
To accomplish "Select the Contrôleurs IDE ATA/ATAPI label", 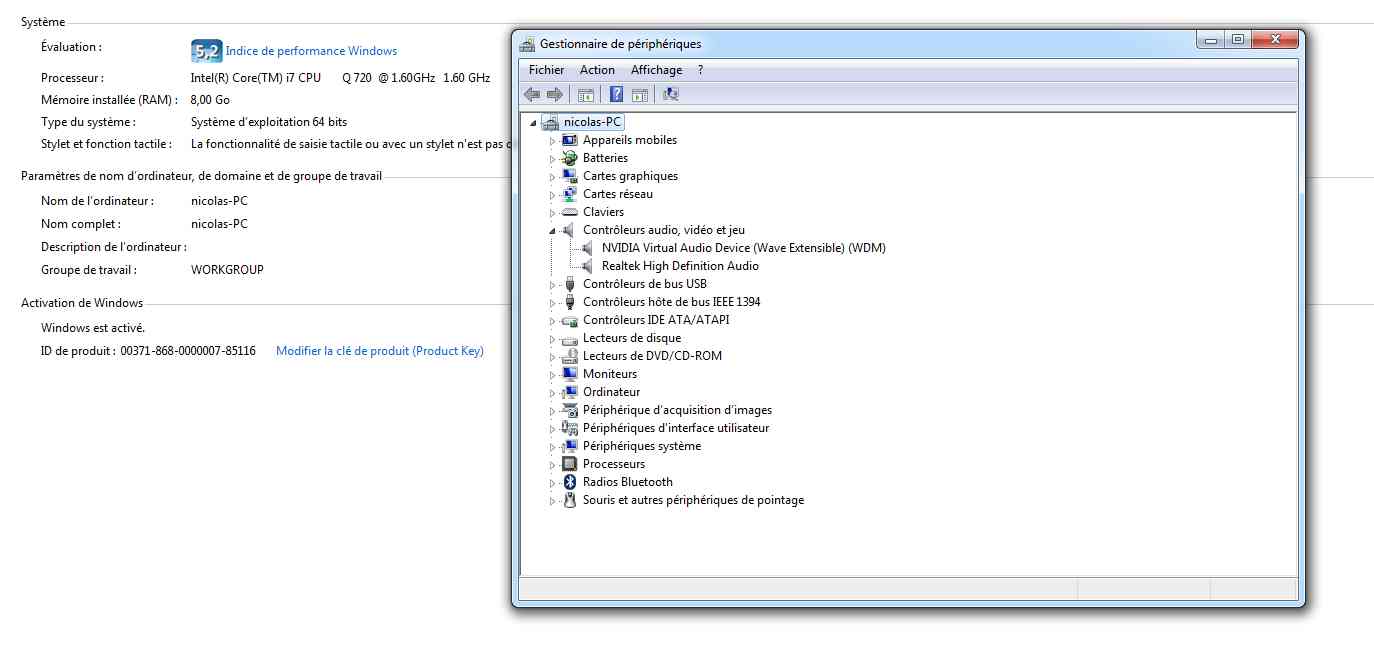I will coord(656,320).
